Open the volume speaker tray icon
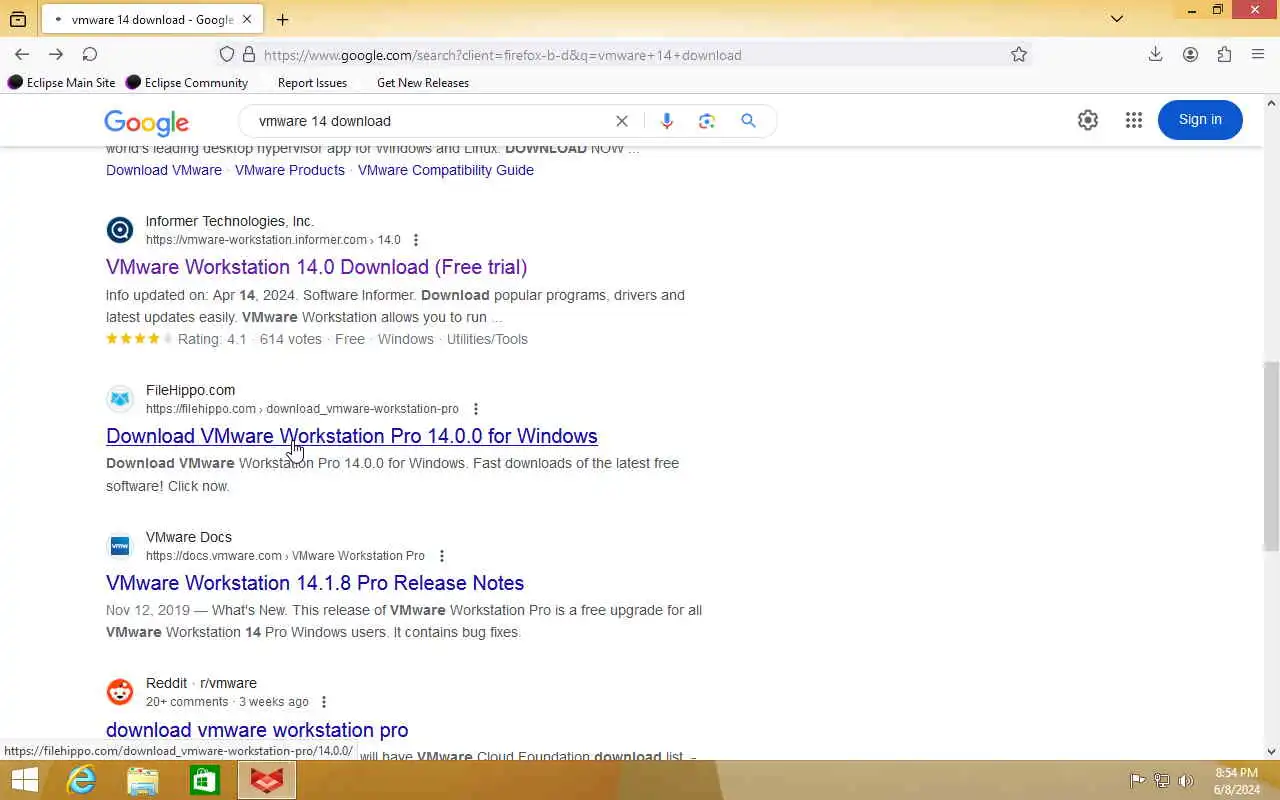Screen dimensions: 1280x800 pyautogui.click(x=1186, y=781)
